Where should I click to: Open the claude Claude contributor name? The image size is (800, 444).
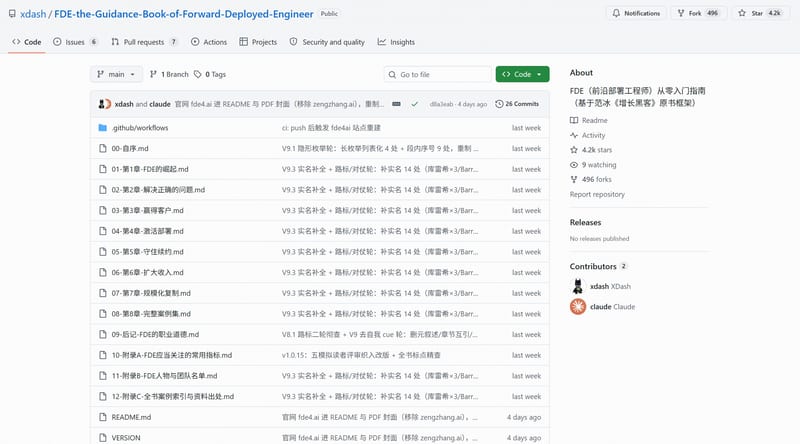612,307
